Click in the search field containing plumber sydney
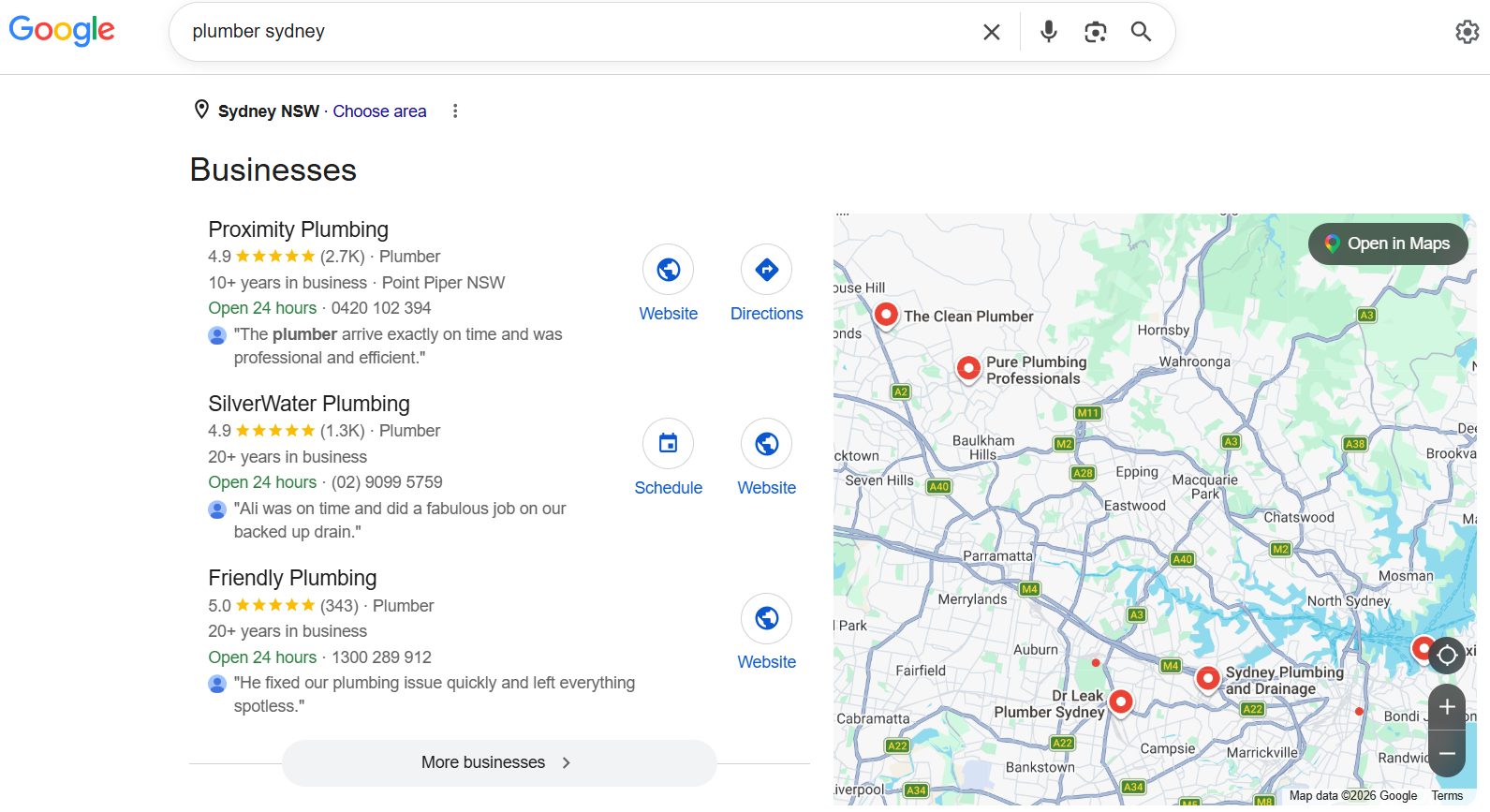Viewport: 1490px width, 812px height. (x=581, y=32)
